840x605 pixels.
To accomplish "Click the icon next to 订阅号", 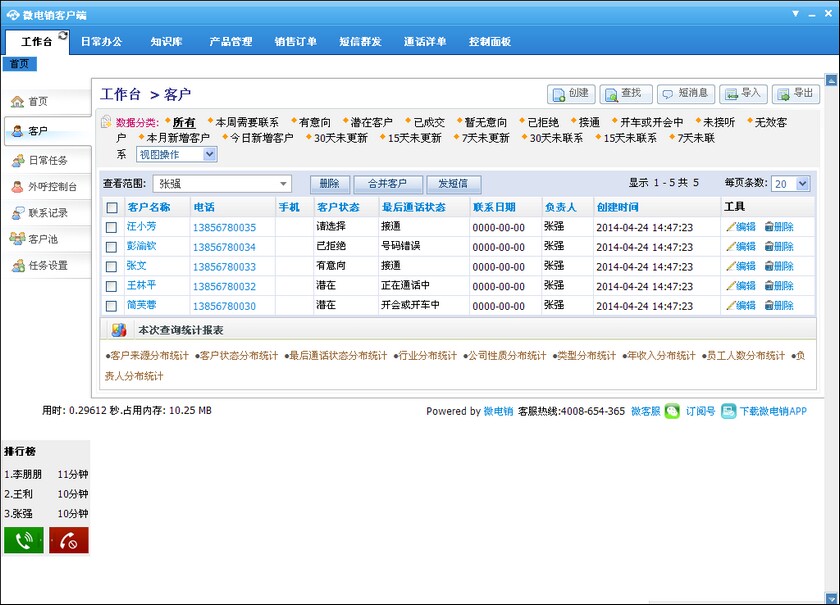I will click(x=729, y=411).
